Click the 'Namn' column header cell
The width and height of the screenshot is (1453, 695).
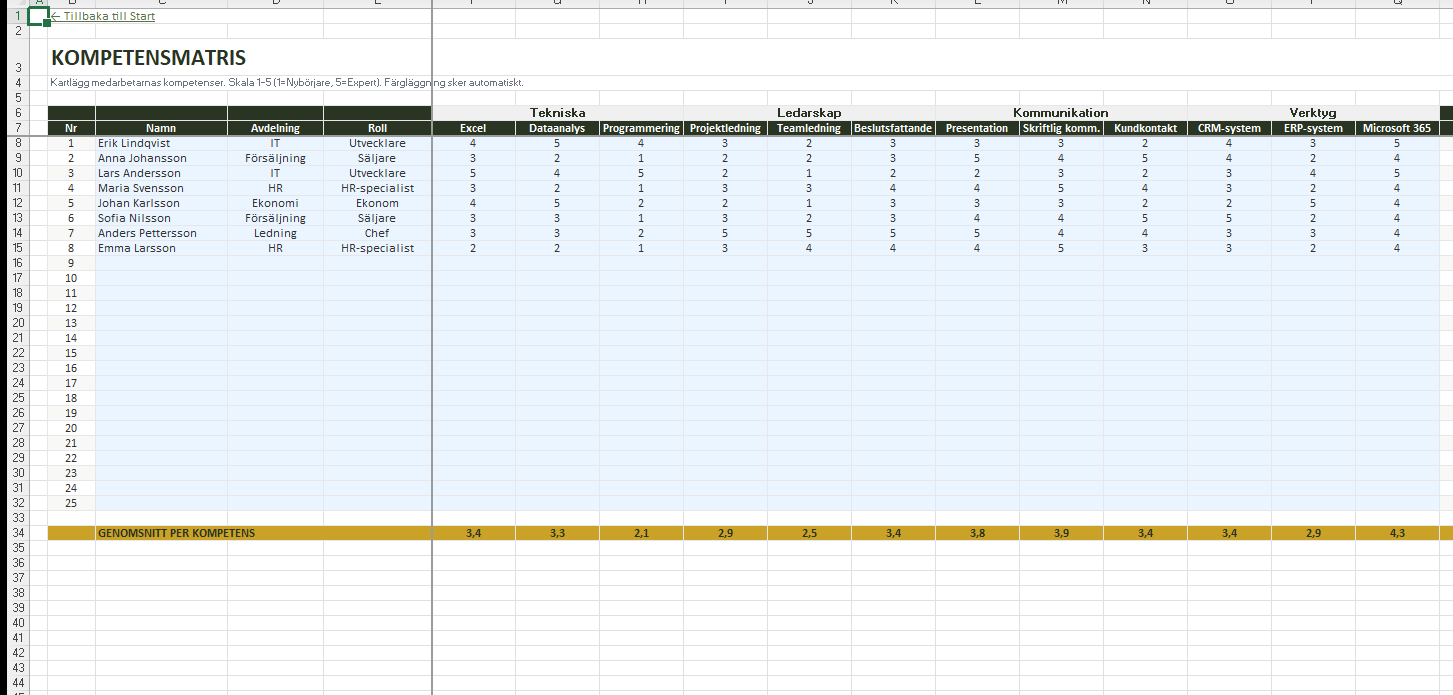tap(161, 128)
